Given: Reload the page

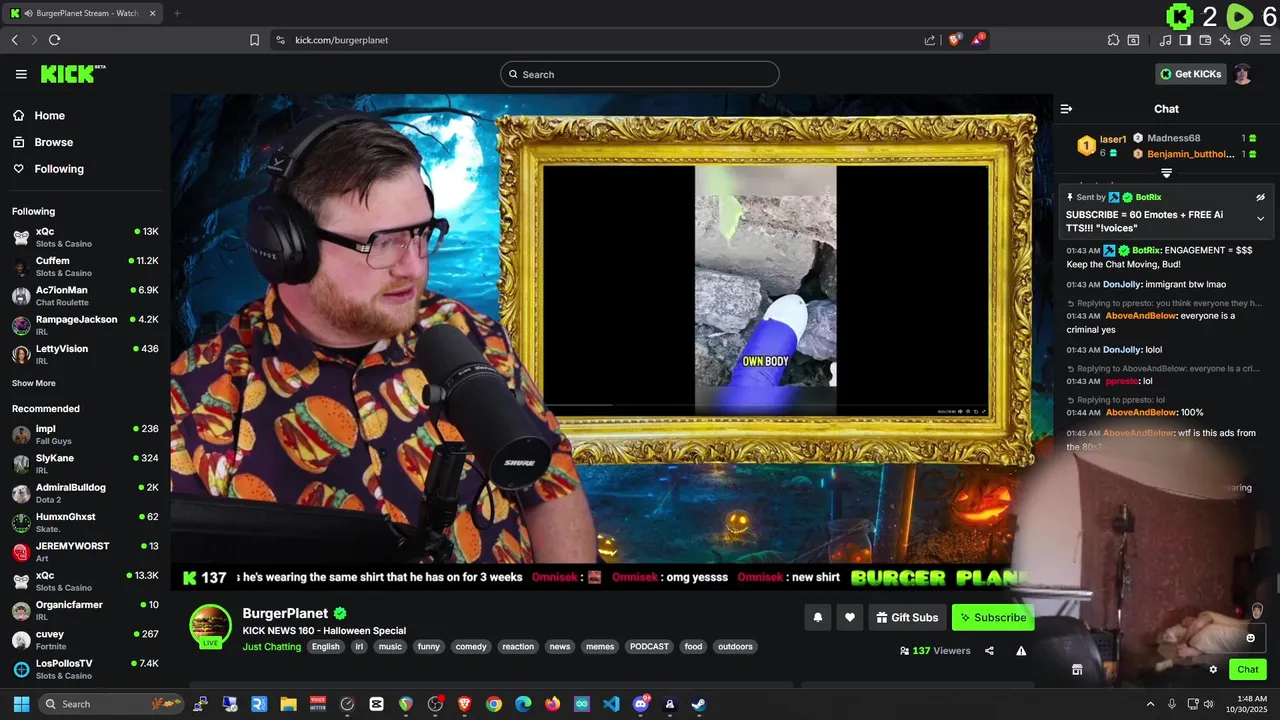Looking at the screenshot, I should (54, 40).
